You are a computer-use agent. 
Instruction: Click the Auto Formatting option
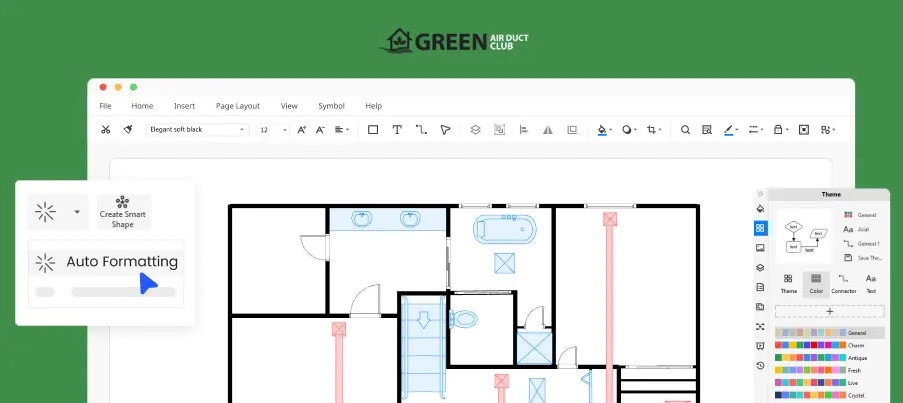coord(107,262)
